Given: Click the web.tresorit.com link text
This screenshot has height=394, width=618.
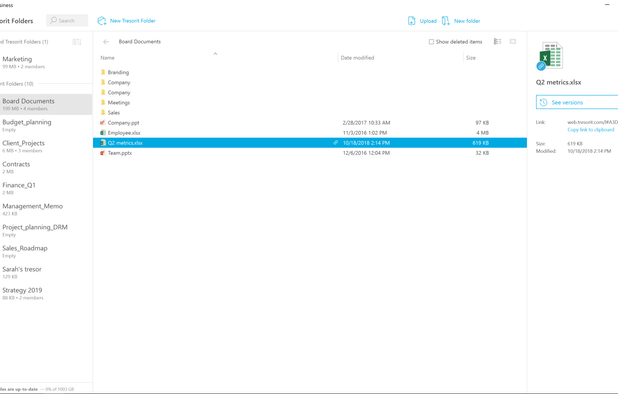Looking at the screenshot, I should tap(593, 122).
